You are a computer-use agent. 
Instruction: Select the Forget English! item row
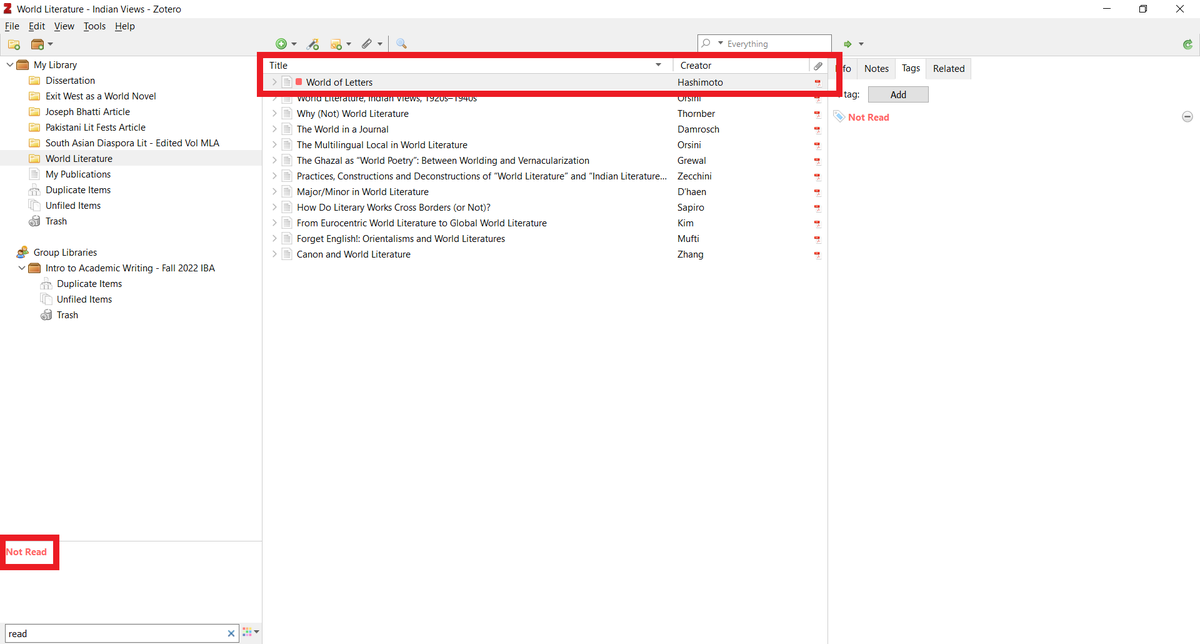pyautogui.click(x=545, y=239)
